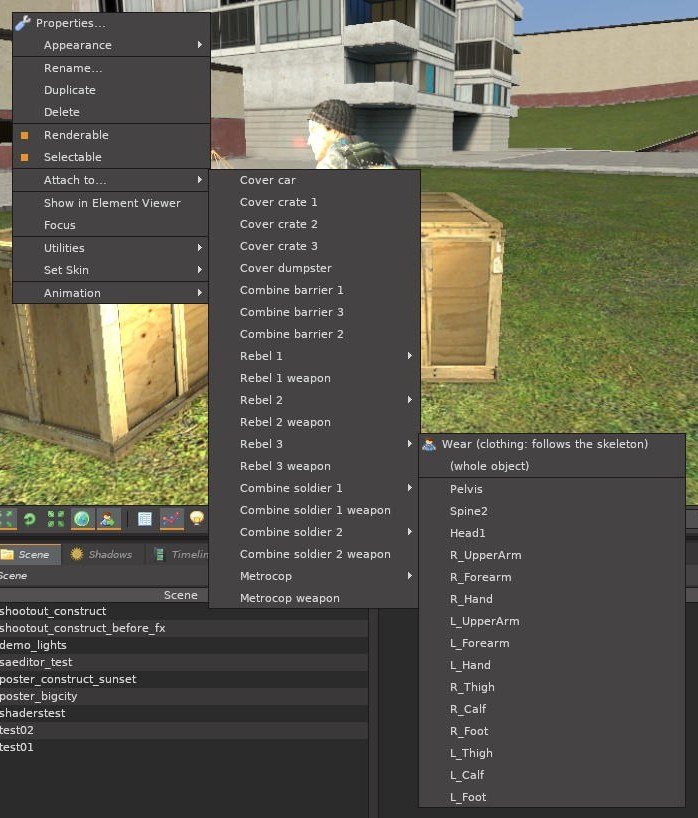Click the green move arrows toolbar icon
This screenshot has width=698, height=818.
7,519
